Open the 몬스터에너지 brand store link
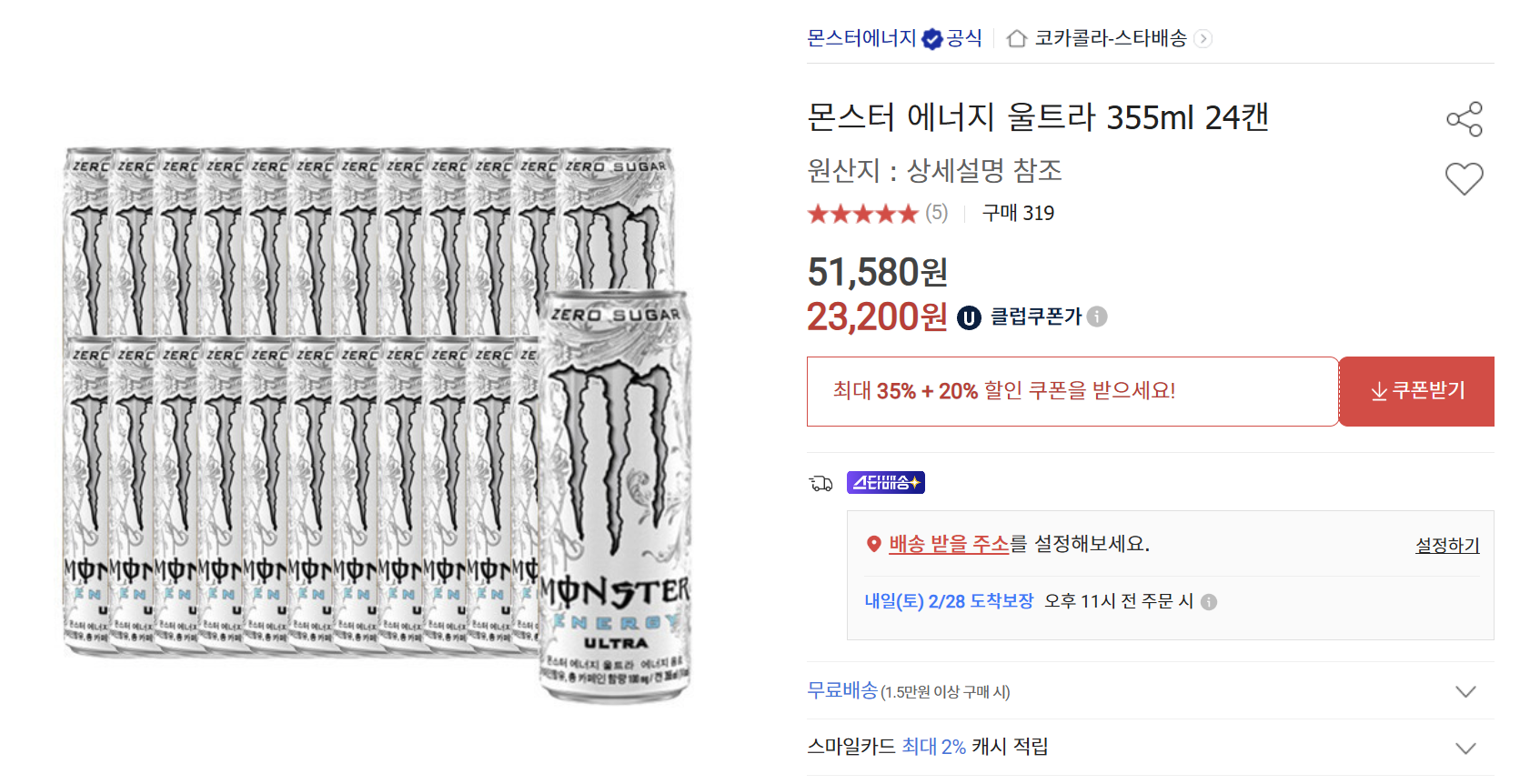This screenshot has height=784, width=1520. click(861, 38)
